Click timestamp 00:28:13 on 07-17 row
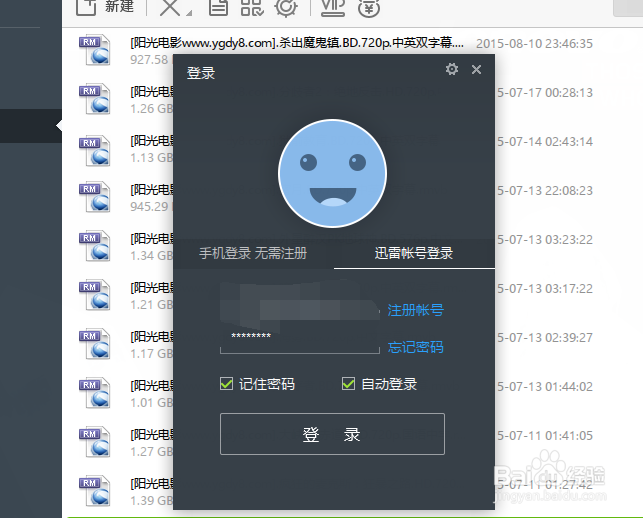 point(569,93)
